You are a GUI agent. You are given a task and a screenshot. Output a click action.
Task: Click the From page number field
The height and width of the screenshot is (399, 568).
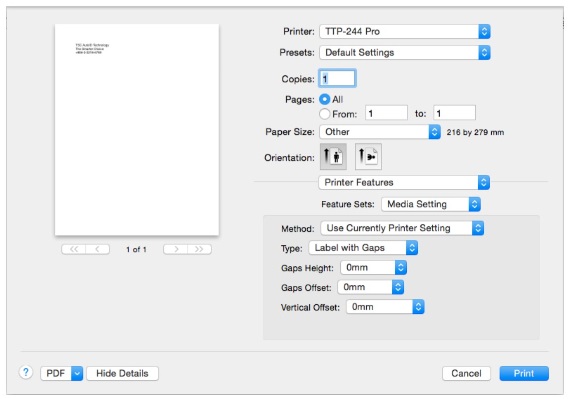tap(386, 114)
